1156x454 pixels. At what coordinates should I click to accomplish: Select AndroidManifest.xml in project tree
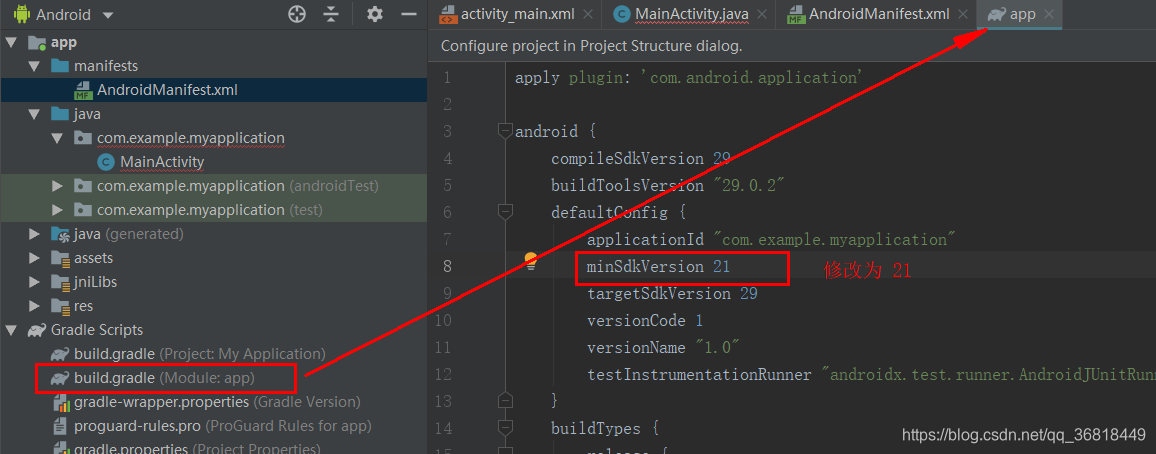214,90
